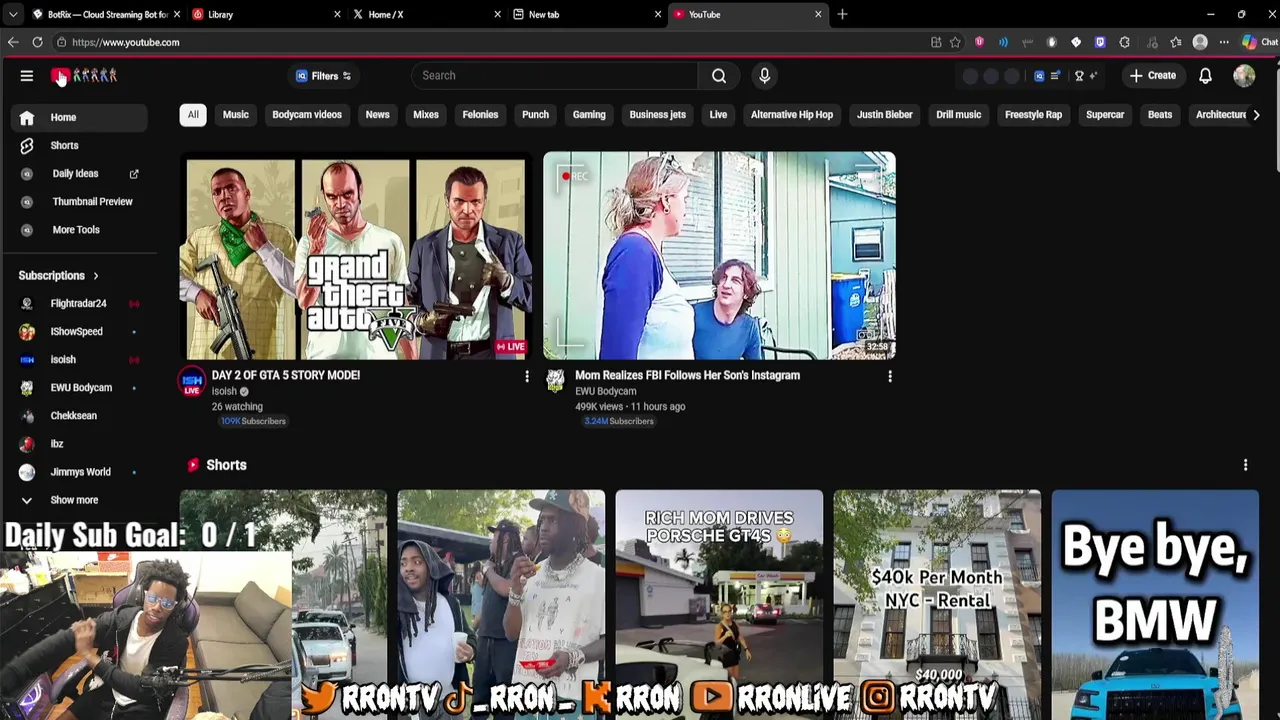1280x720 pixels.
Task: Click the vidIQ trophy icon in header
Action: 1079,76
